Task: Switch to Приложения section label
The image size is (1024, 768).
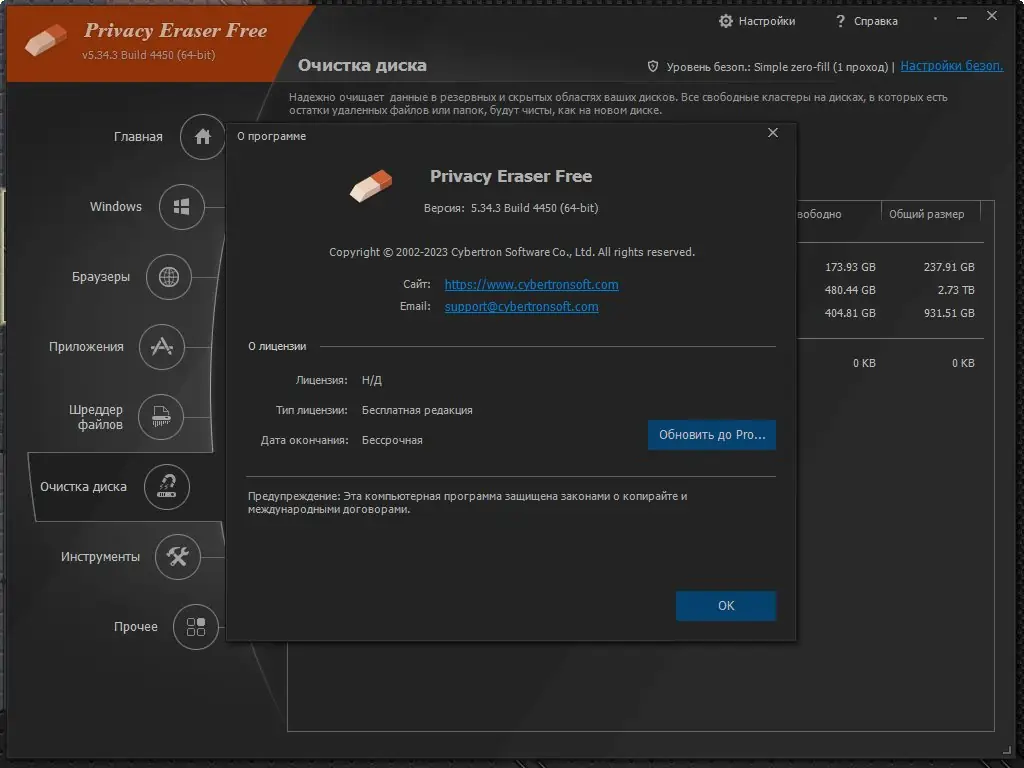Action: tap(86, 347)
